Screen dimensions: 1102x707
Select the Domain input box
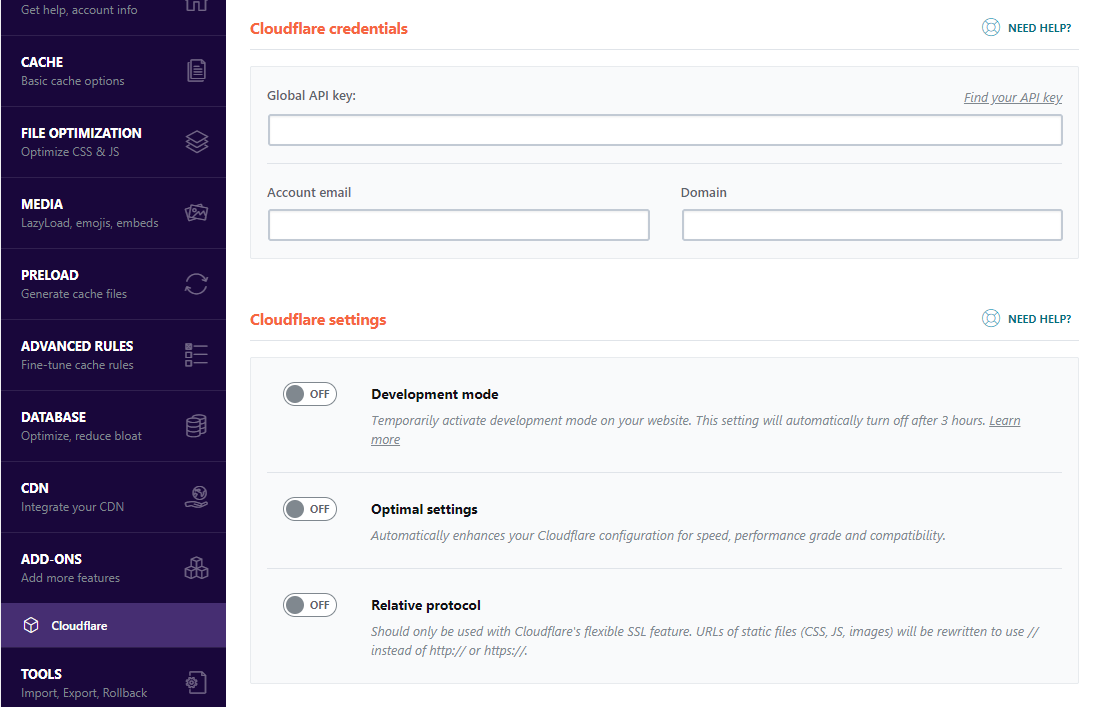point(872,225)
